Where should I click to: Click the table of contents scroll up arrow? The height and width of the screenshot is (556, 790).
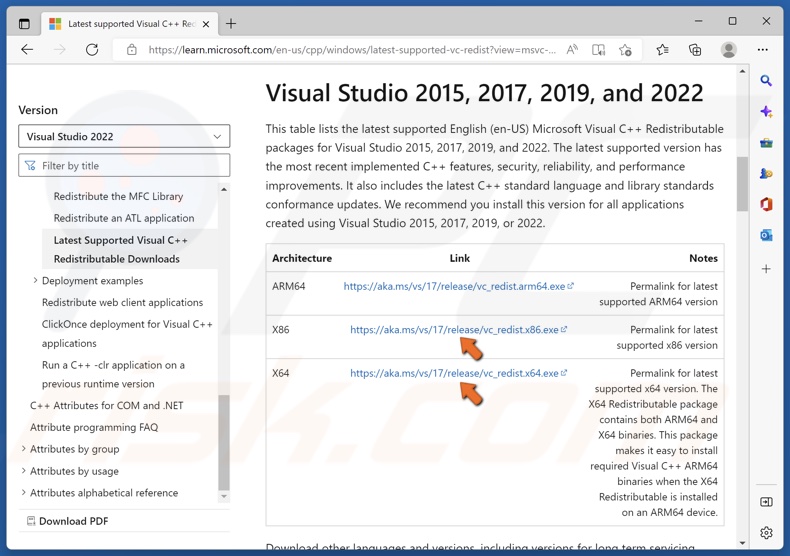click(x=224, y=189)
